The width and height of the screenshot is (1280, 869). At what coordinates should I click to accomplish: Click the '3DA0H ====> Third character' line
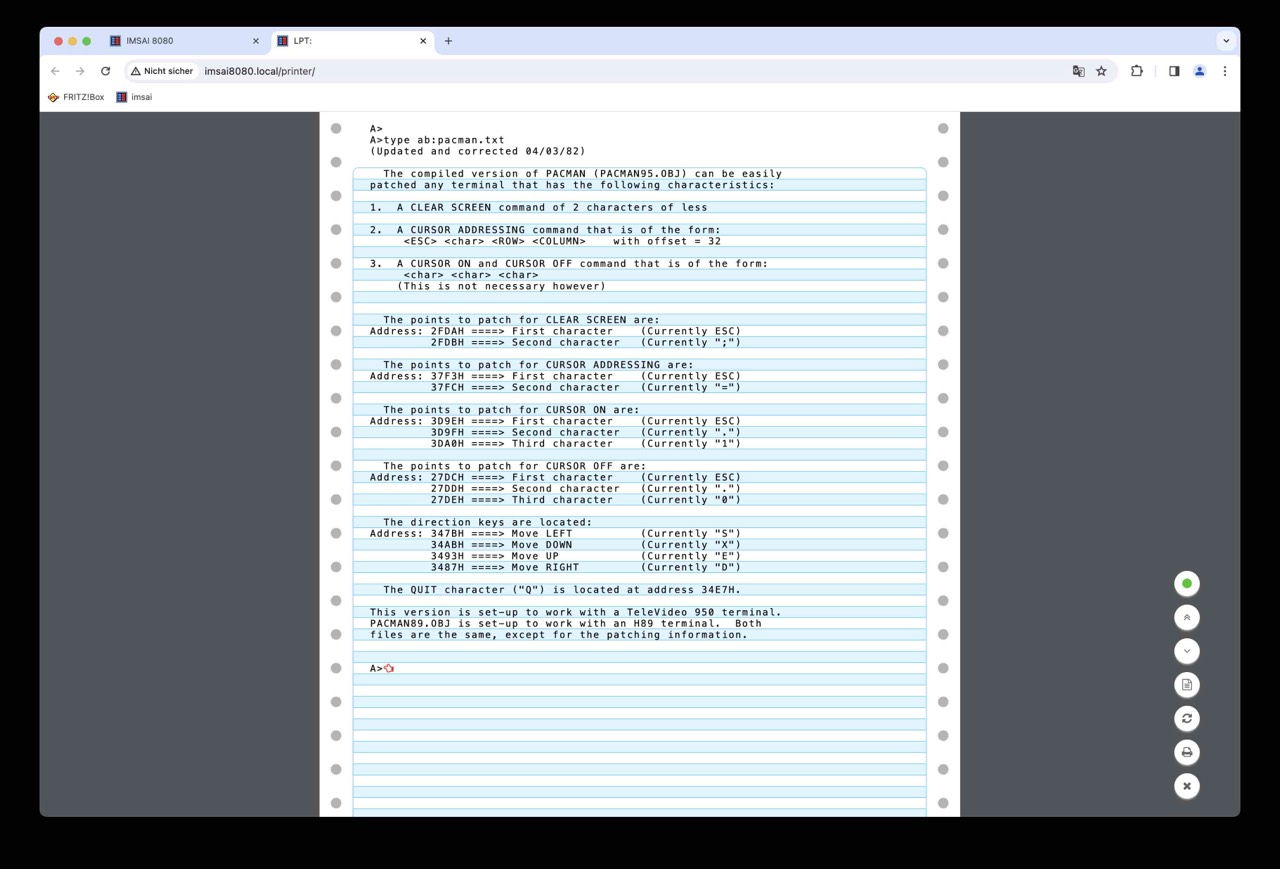[x=586, y=443]
